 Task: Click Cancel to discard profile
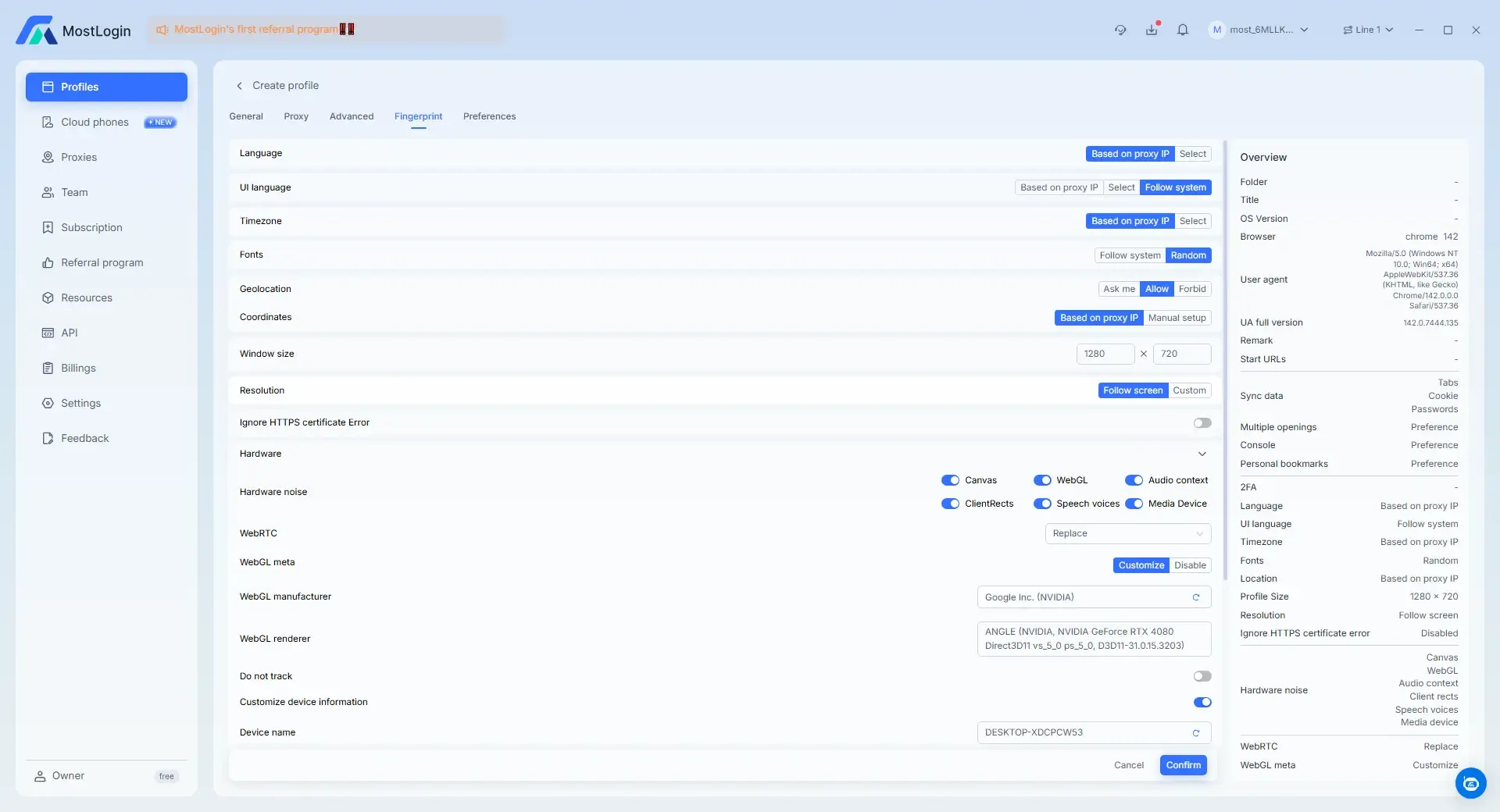pyautogui.click(x=1128, y=765)
